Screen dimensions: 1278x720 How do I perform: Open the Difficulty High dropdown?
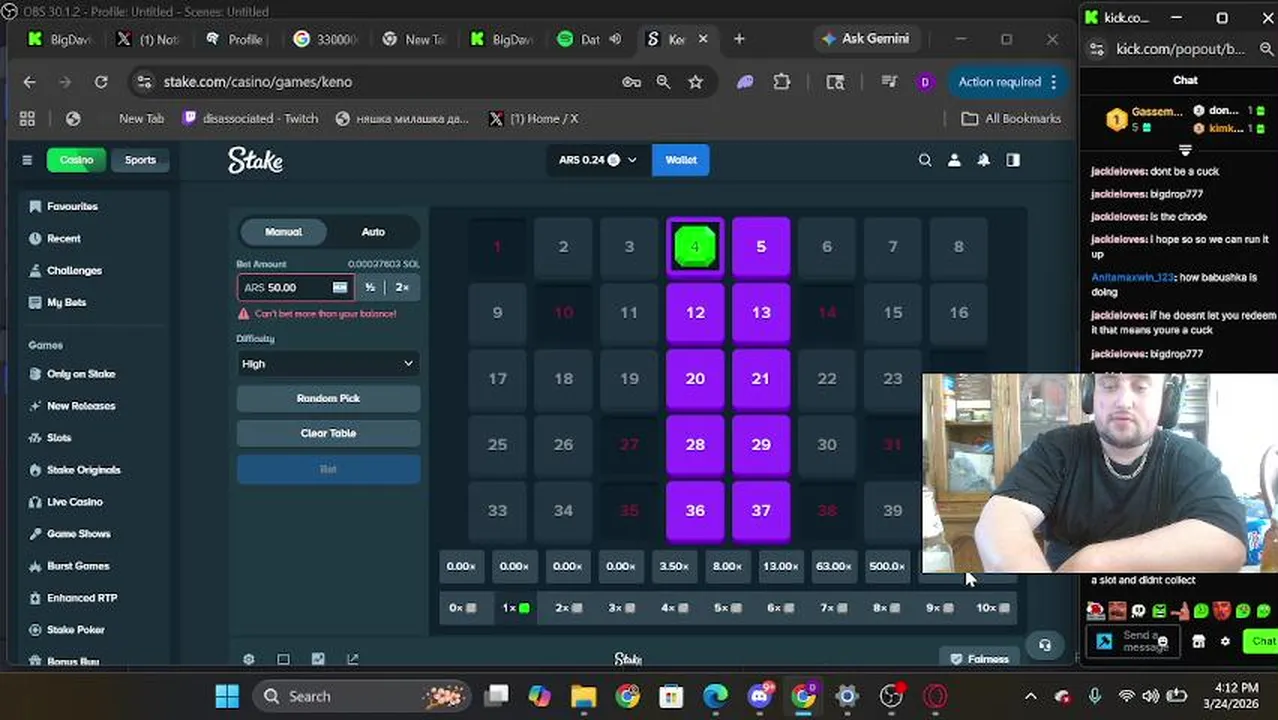pyautogui.click(x=328, y=364)
